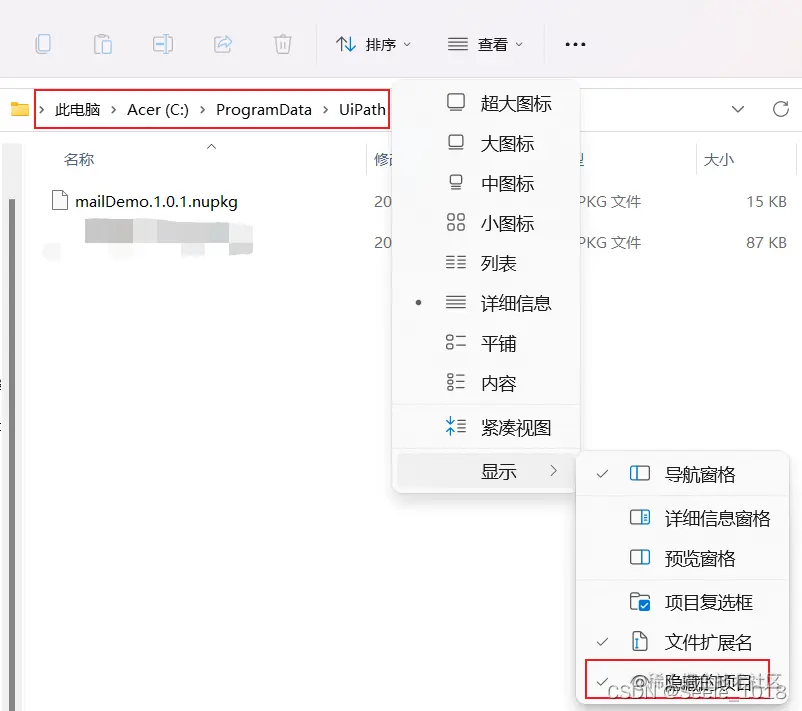
Task: Navigate to 此电脑 via the breadcrumb
Action: pos(76,109)
